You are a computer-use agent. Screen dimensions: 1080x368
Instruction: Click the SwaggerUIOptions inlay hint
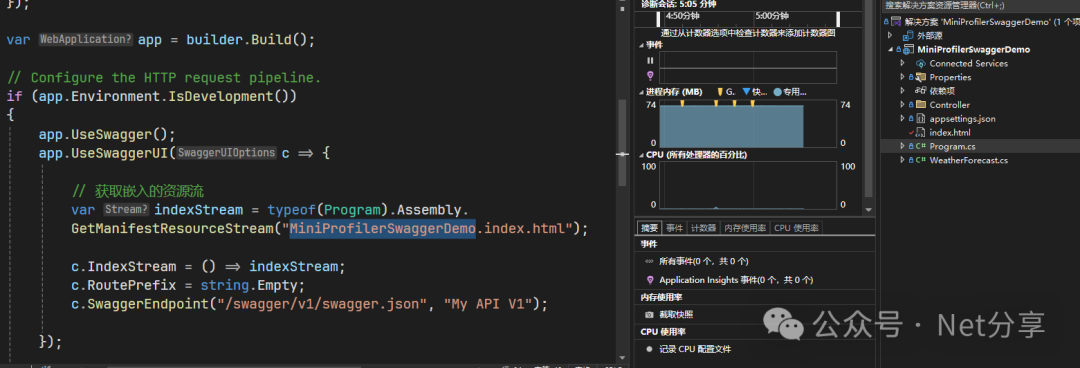[x=227, y=153]
